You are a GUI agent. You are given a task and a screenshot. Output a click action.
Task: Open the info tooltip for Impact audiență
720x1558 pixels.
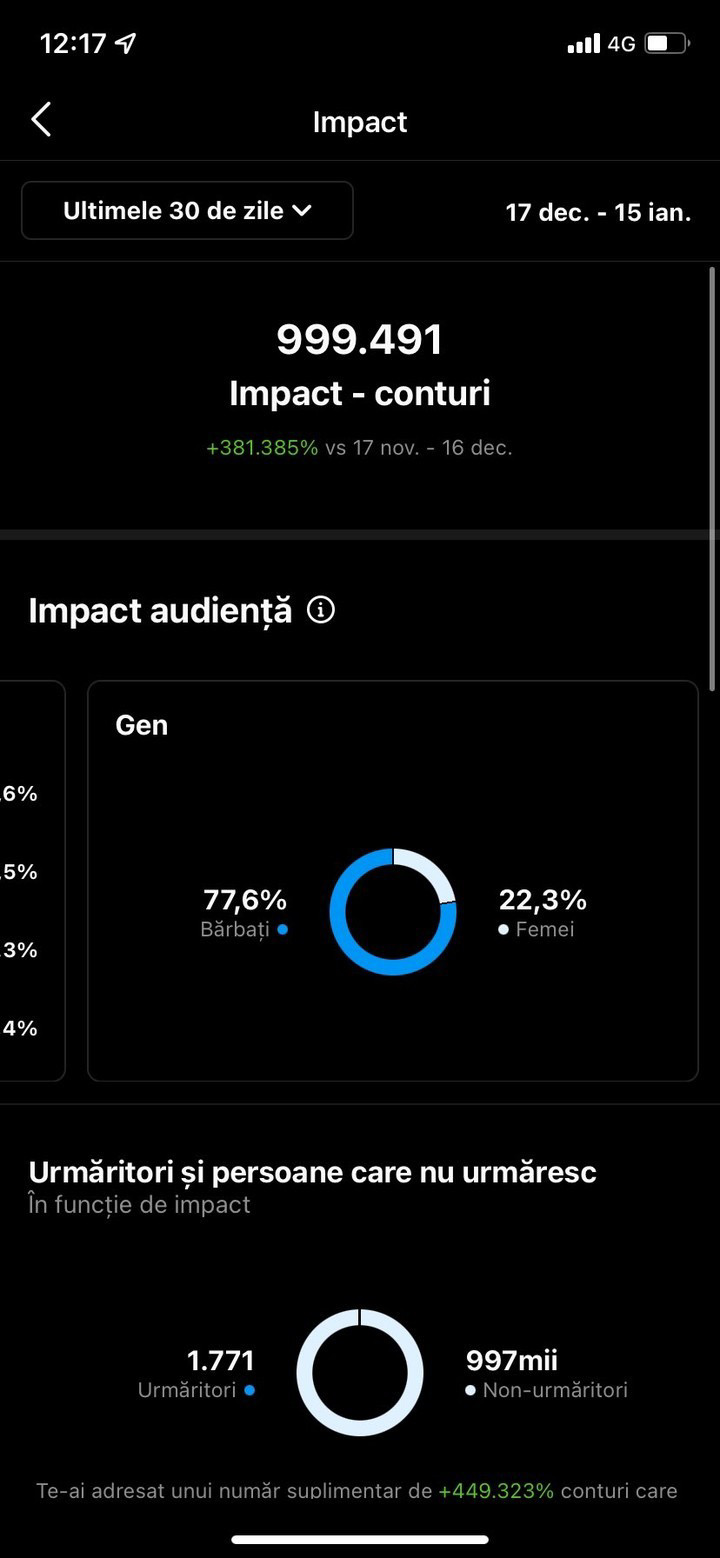319,609
